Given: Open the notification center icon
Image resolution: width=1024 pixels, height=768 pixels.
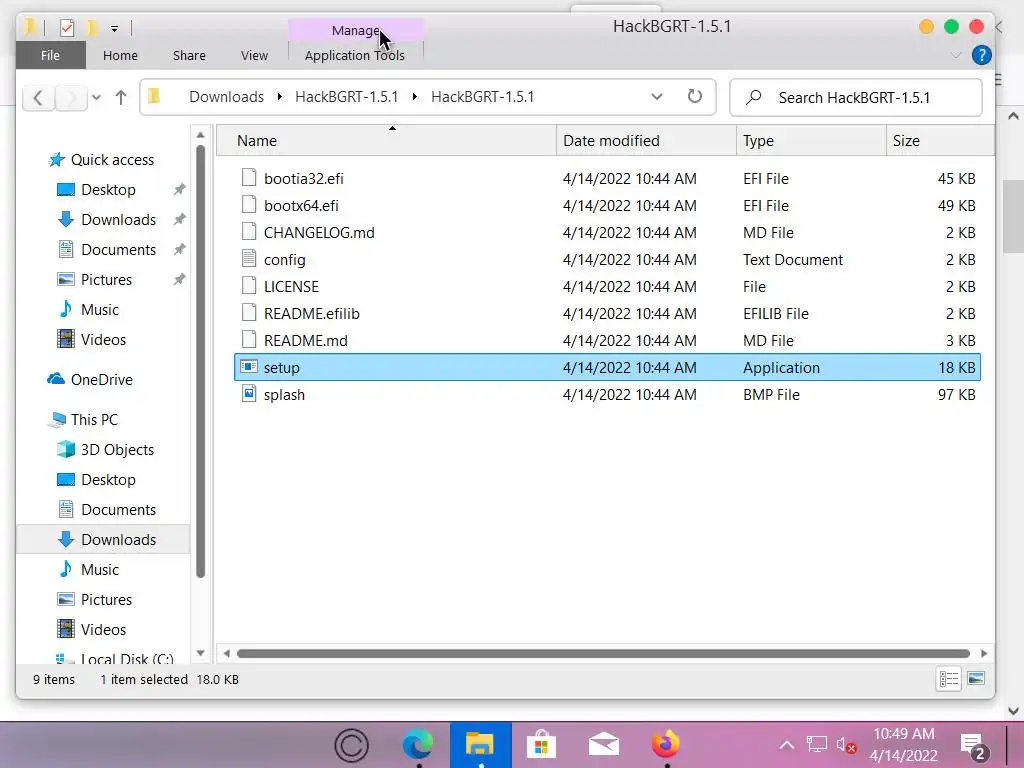Looking at the screenshot, I should point(973,748).
